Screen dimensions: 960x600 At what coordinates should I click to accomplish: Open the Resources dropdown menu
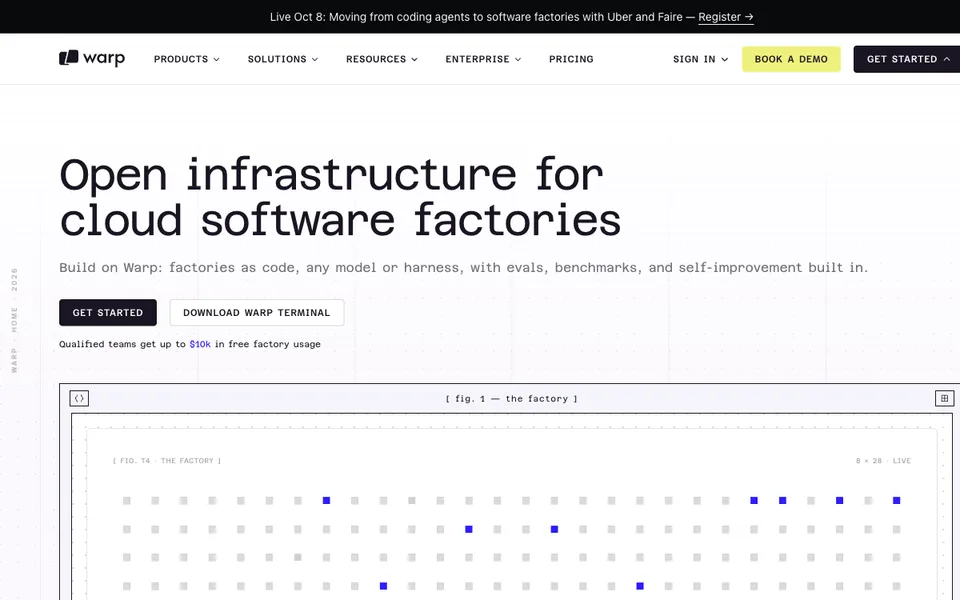point(382,59)
